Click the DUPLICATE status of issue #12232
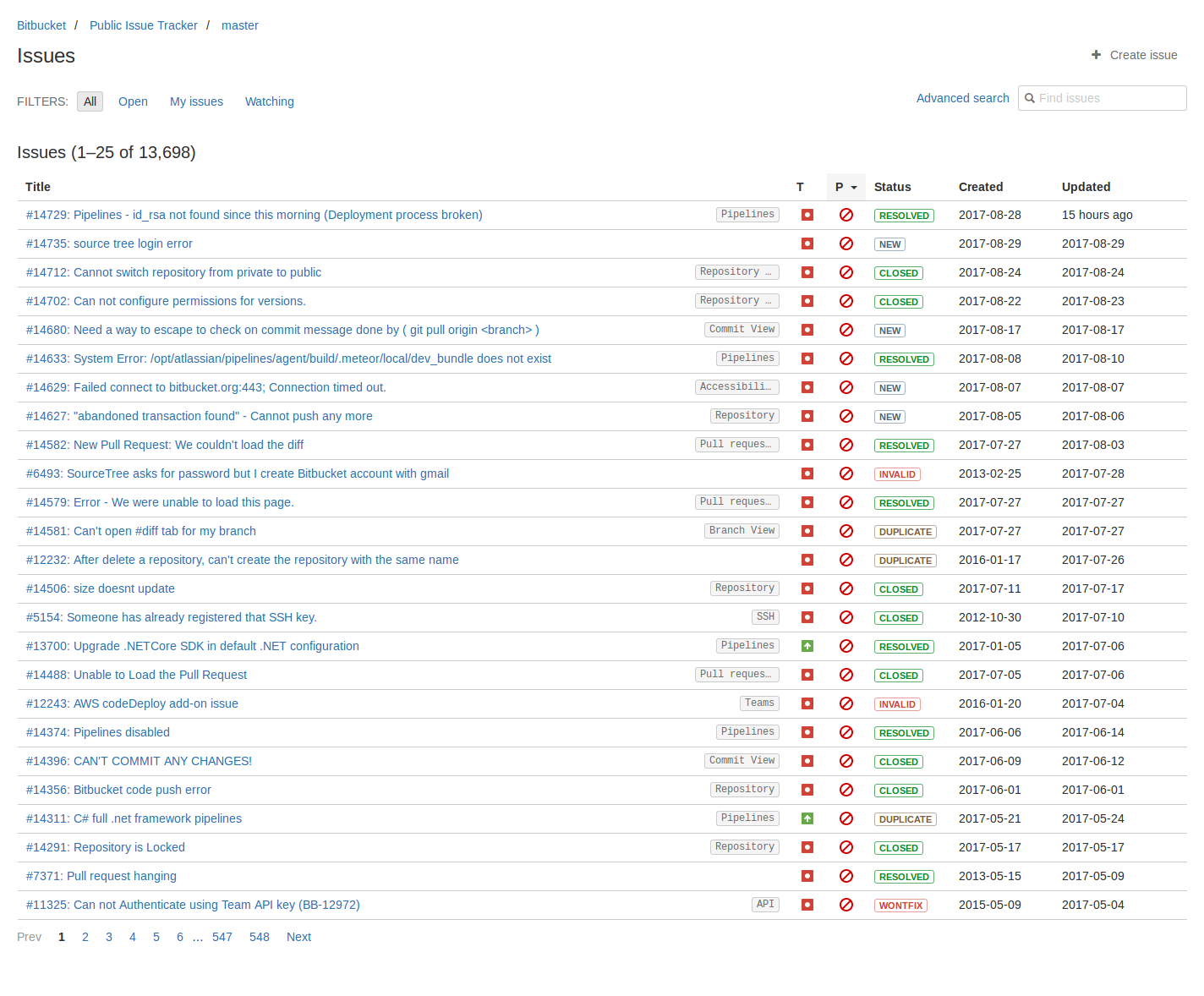 [906, 561]
